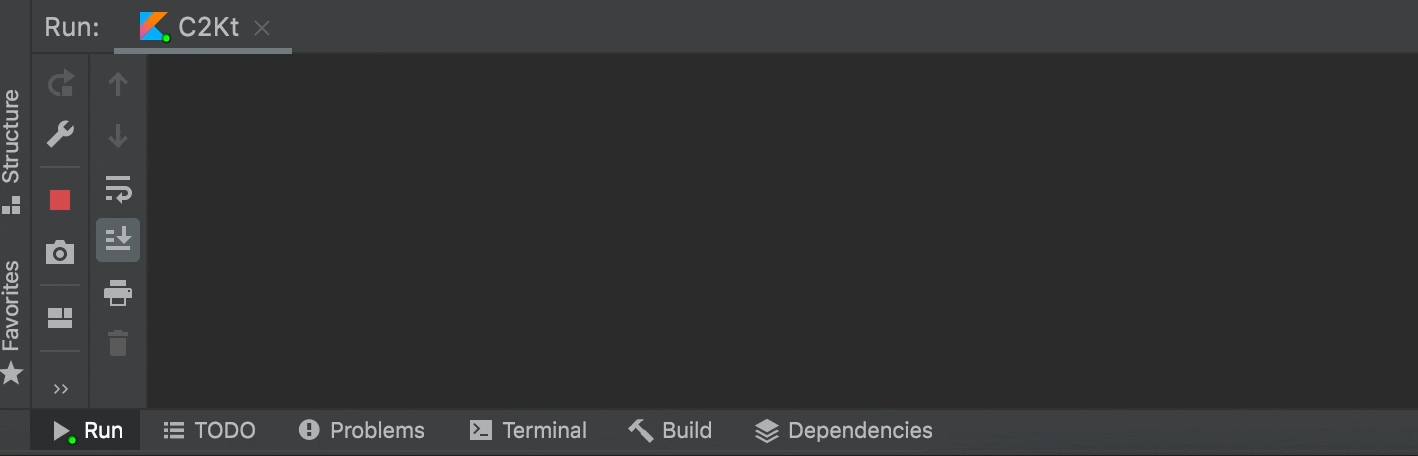
Task: Toggle scroll to end of console
Action: coord(118,240)
